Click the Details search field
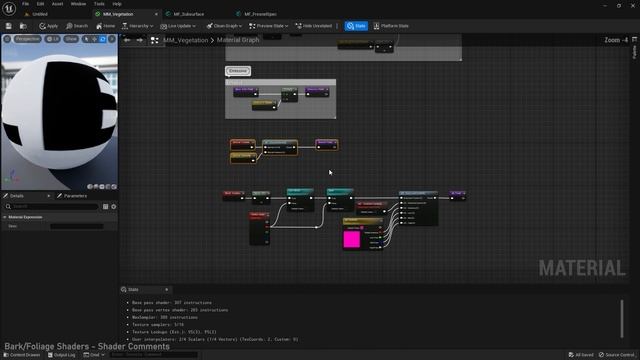Screen dimensions: 640x360 [51, 207]
